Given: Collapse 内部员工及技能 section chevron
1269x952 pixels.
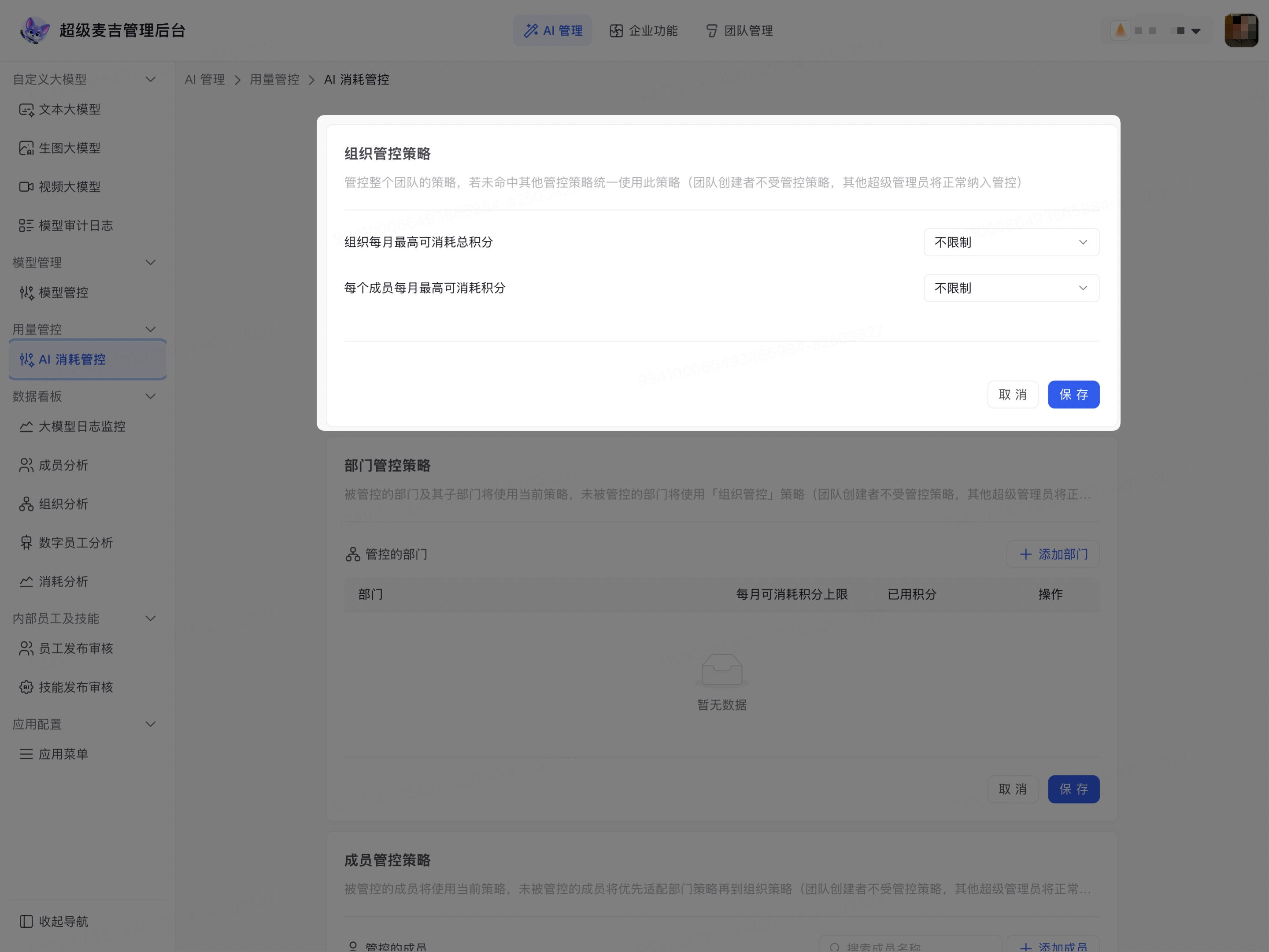Looking at the screenshot, I should pyautogui.click(x=150, y=618).
